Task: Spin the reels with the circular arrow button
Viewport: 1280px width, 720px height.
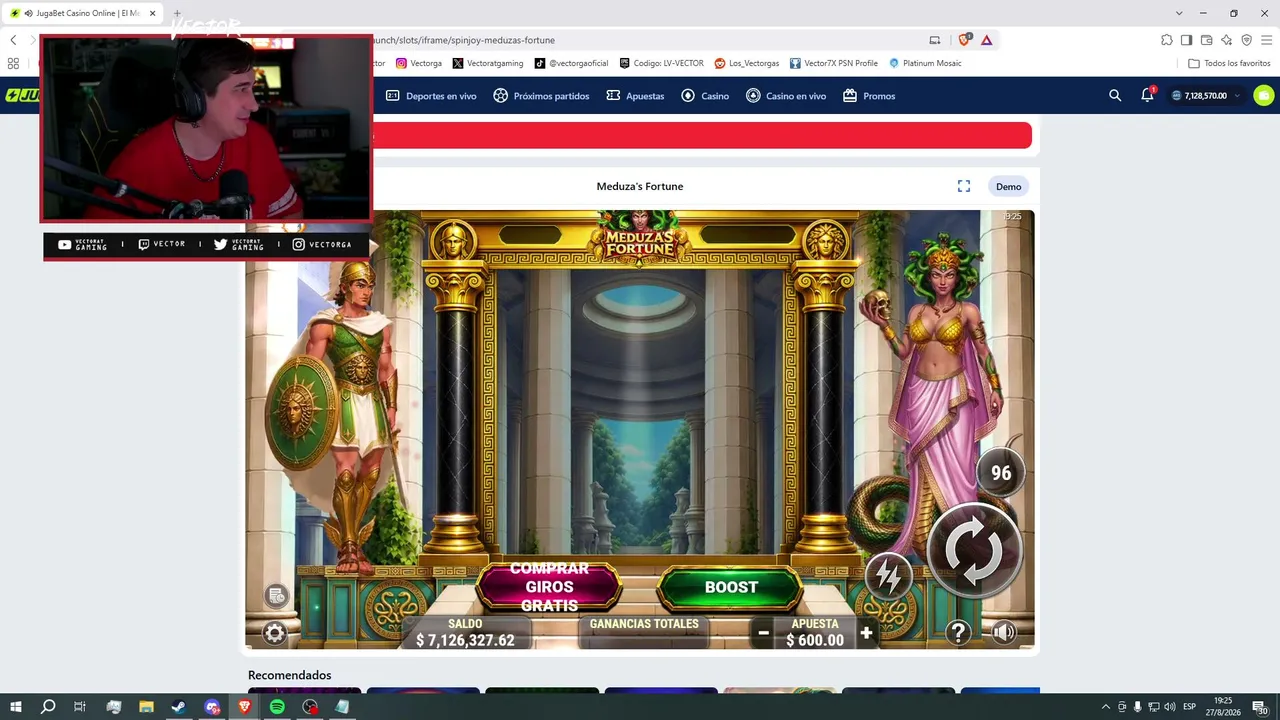Action: pyautogui.click(x=974, y=551)
